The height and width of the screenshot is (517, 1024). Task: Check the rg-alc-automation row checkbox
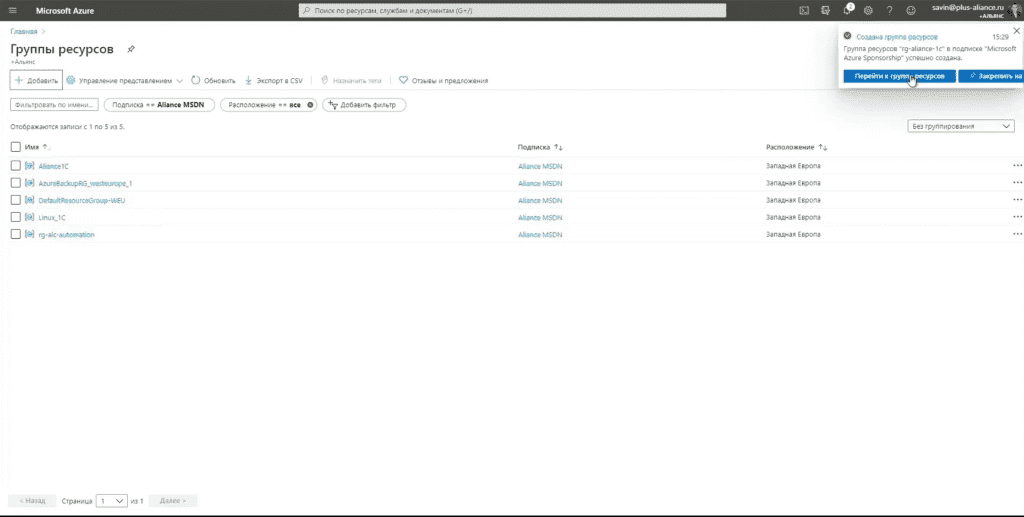pyautogui.click(x=16, y=234)
